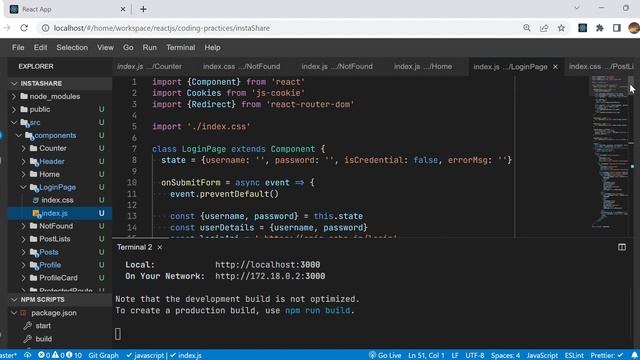Close the index.js LoginPage editor tab
Screen dimensions: 640x360
point(555,67)
